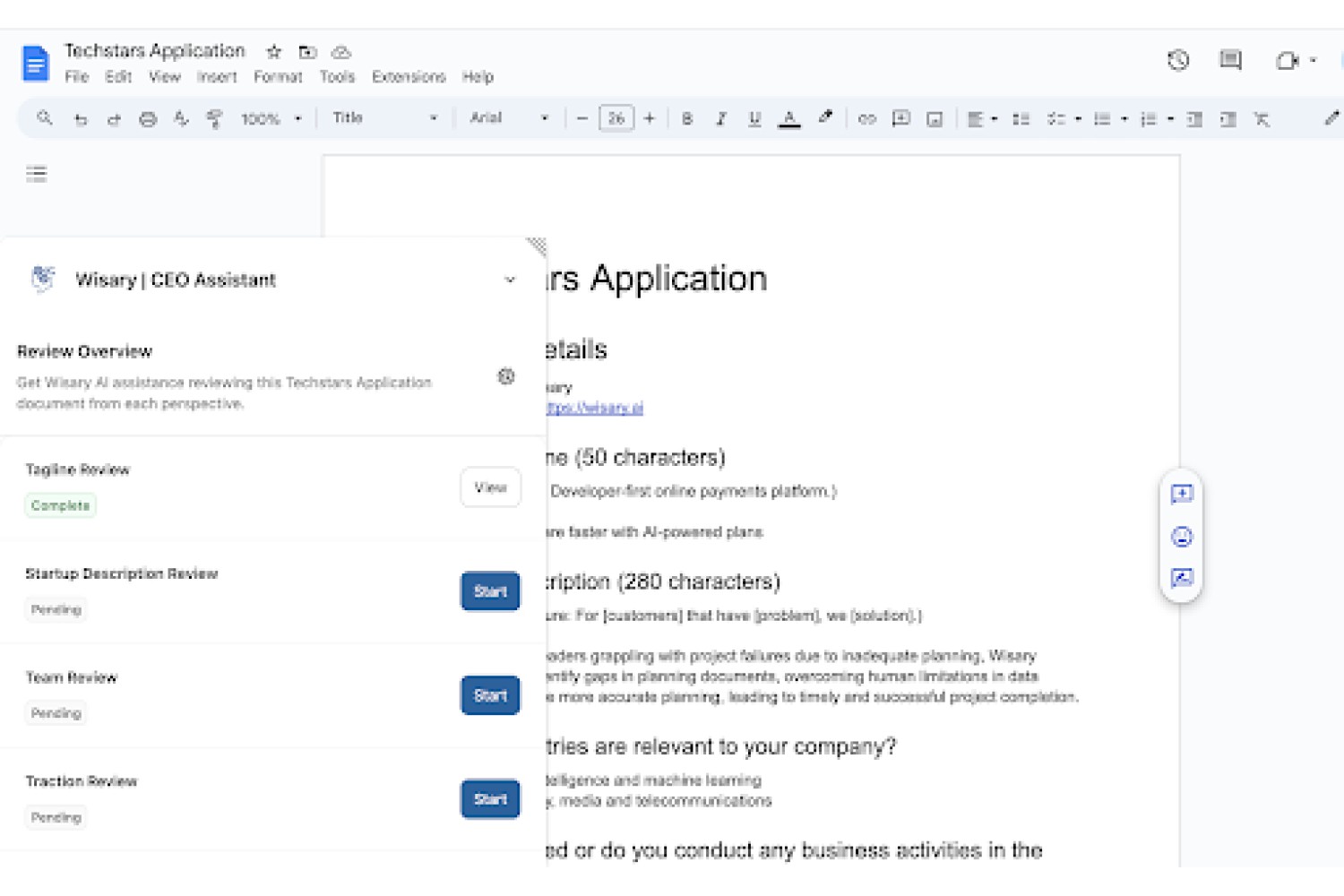Open the comments history icon
1344x896 pixels.
(x=1231, y=60)
